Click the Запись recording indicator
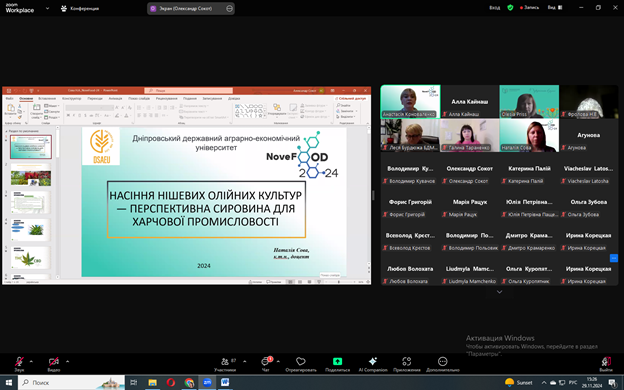Viewport: 624px width, 390px height. [529, 8]
